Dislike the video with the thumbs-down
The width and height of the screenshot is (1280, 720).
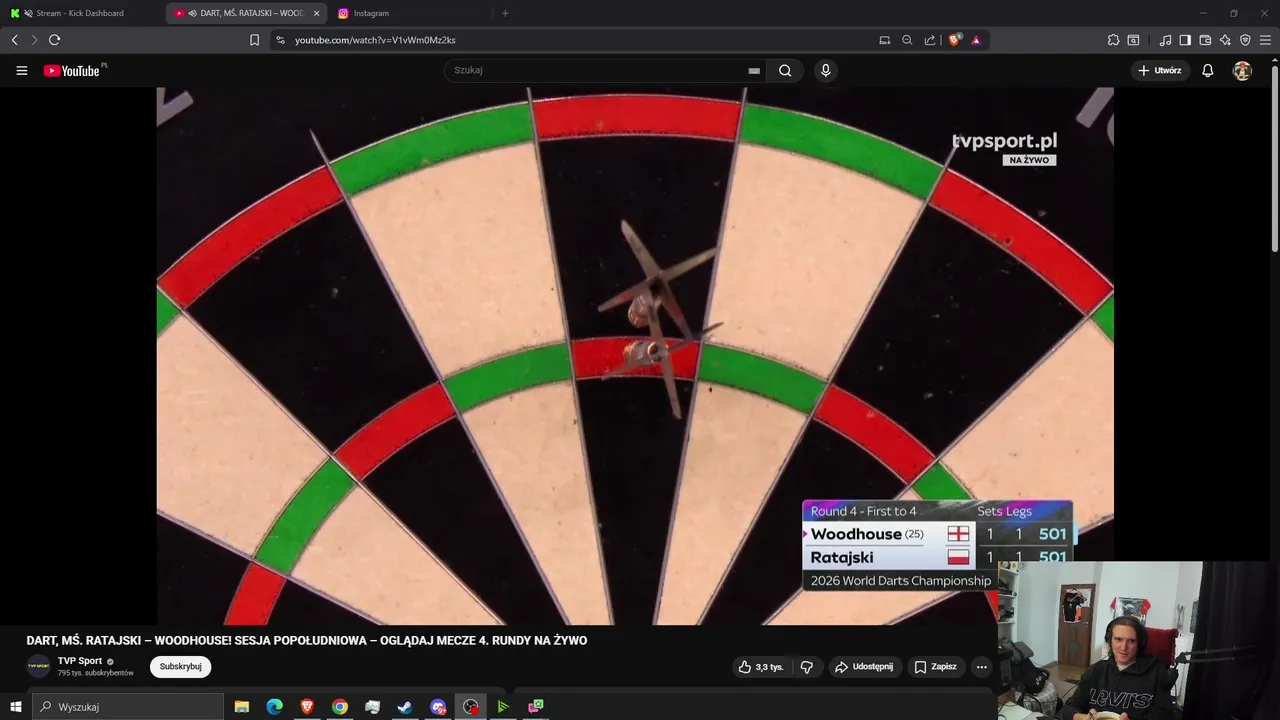click(x=806, y=667)
